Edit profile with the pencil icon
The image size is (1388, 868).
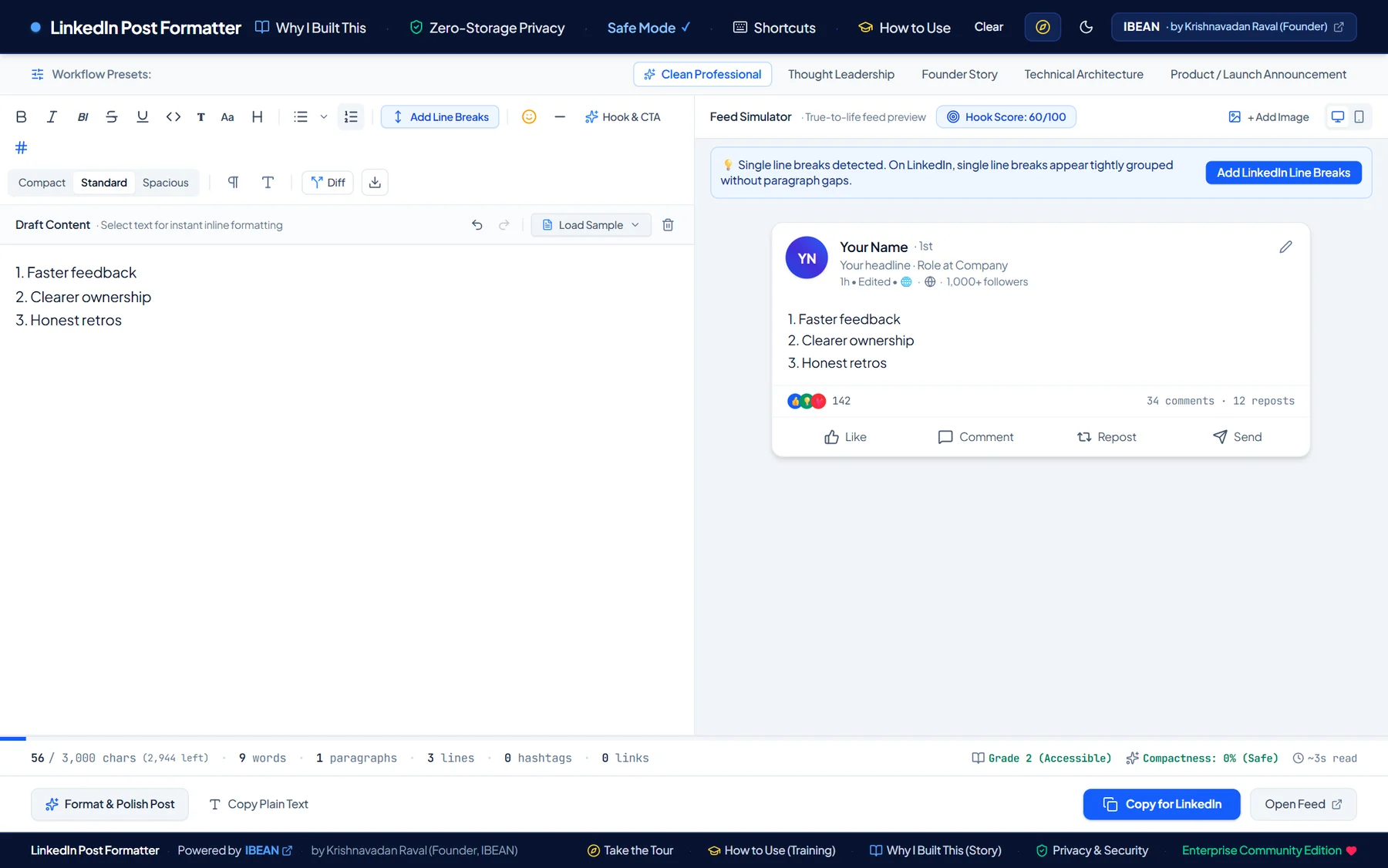[x=1285, y=247]
